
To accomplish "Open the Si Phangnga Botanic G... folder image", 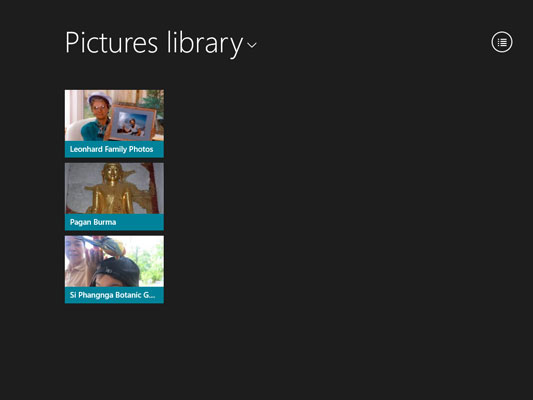I will (x=114, y=261).
